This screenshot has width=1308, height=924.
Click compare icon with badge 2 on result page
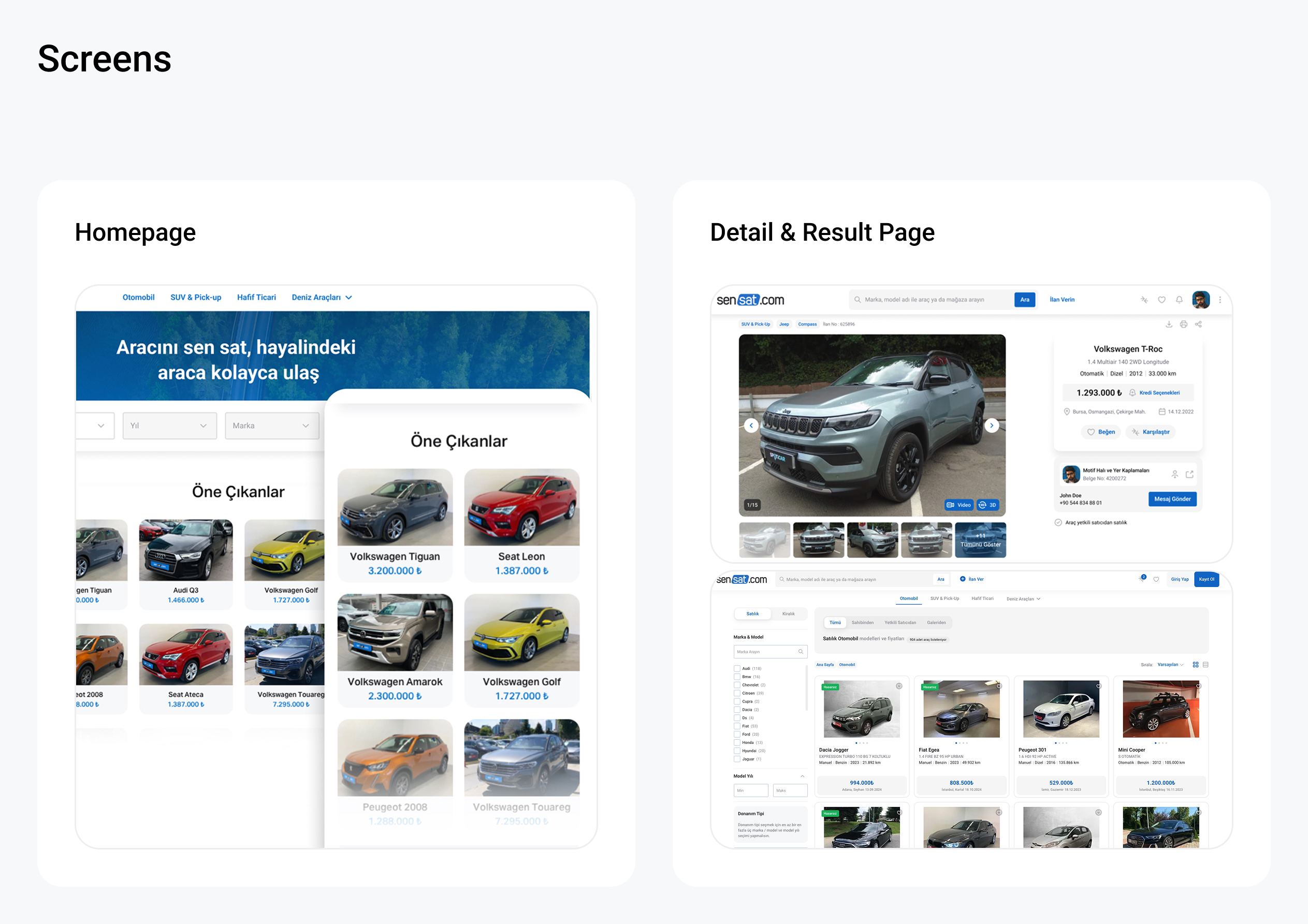[1142, 579]
